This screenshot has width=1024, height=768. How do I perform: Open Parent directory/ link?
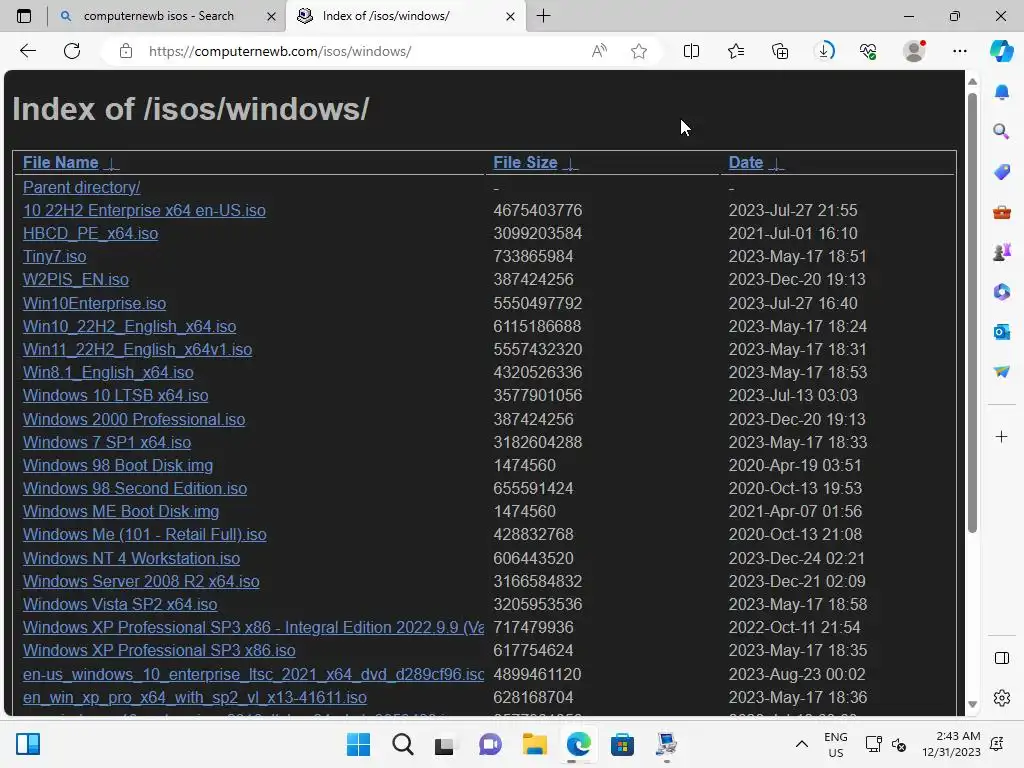click(x=82, y=187)
